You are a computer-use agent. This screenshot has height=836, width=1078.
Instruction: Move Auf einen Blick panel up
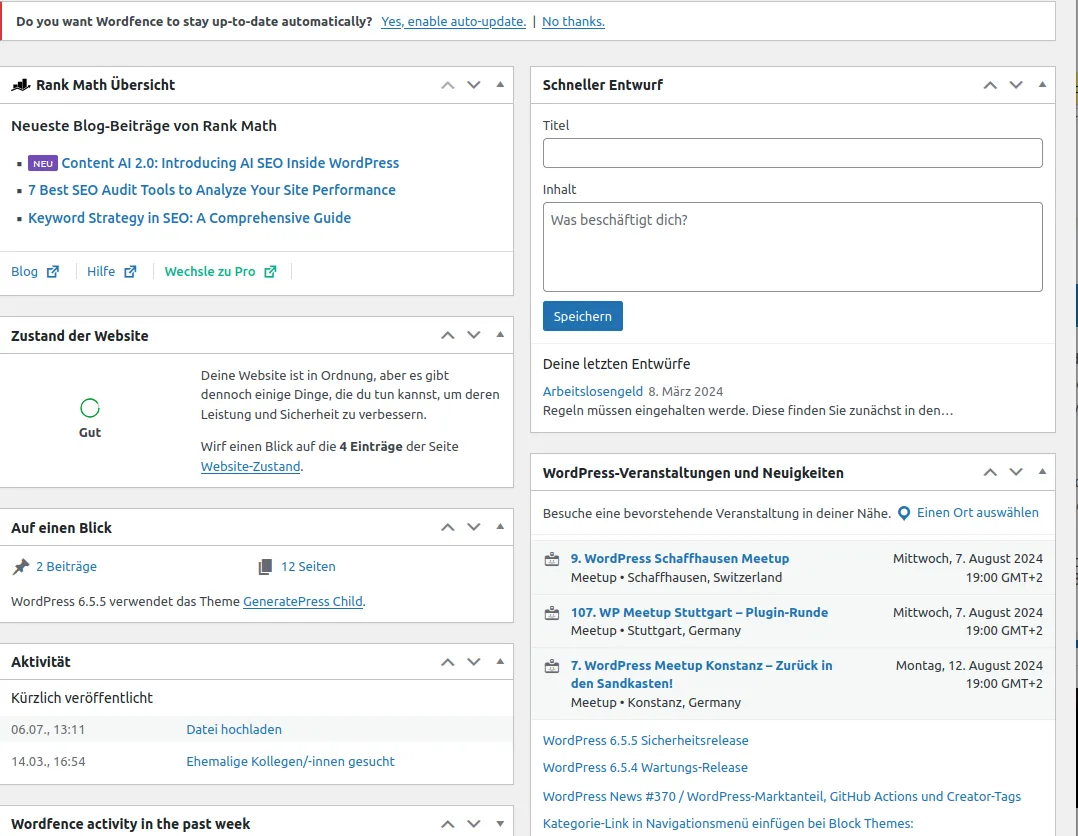click(x=448, y=527)
